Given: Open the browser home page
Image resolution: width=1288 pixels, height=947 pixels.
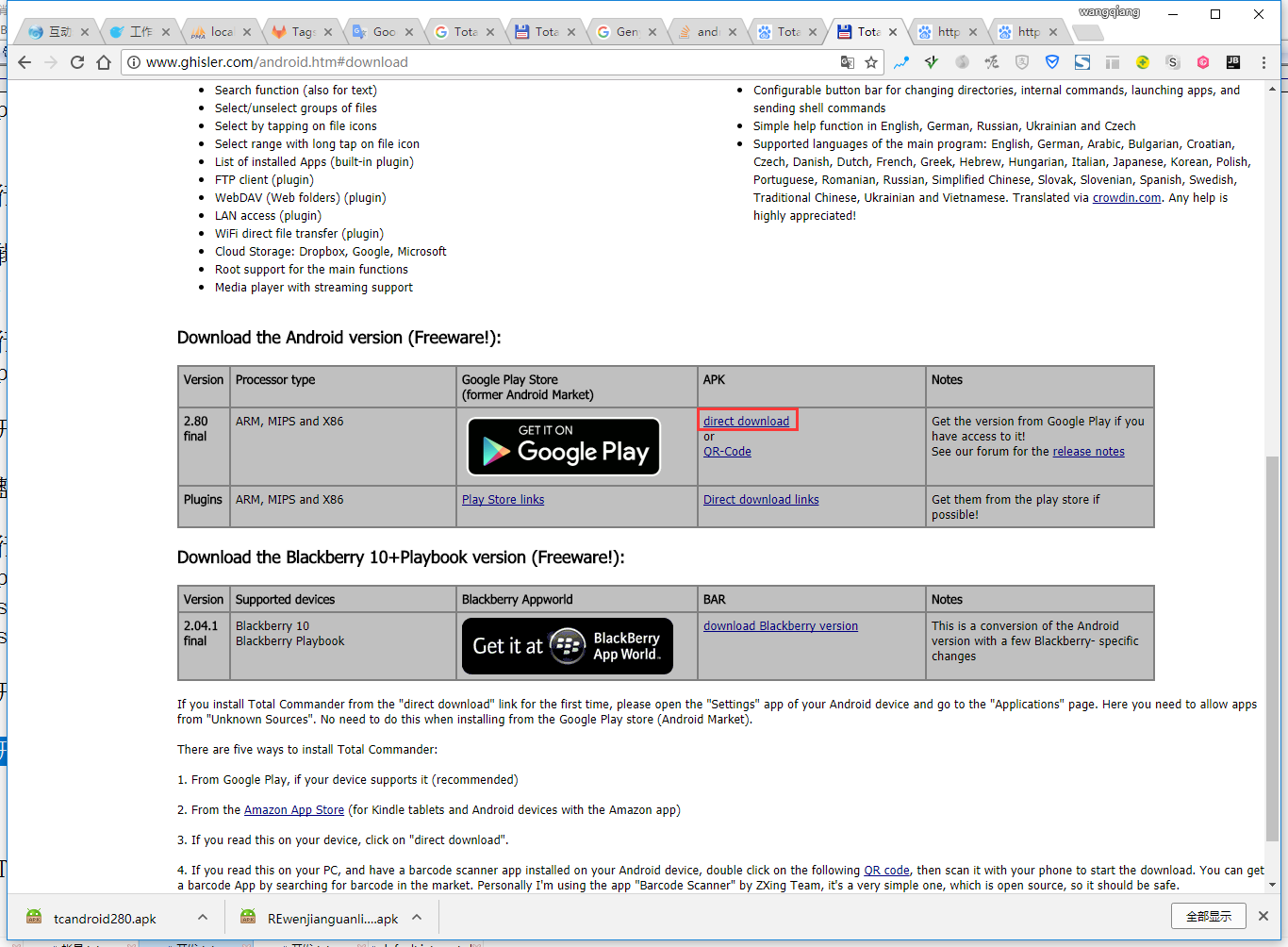Looking at the screenshot, I should (104, 62).
